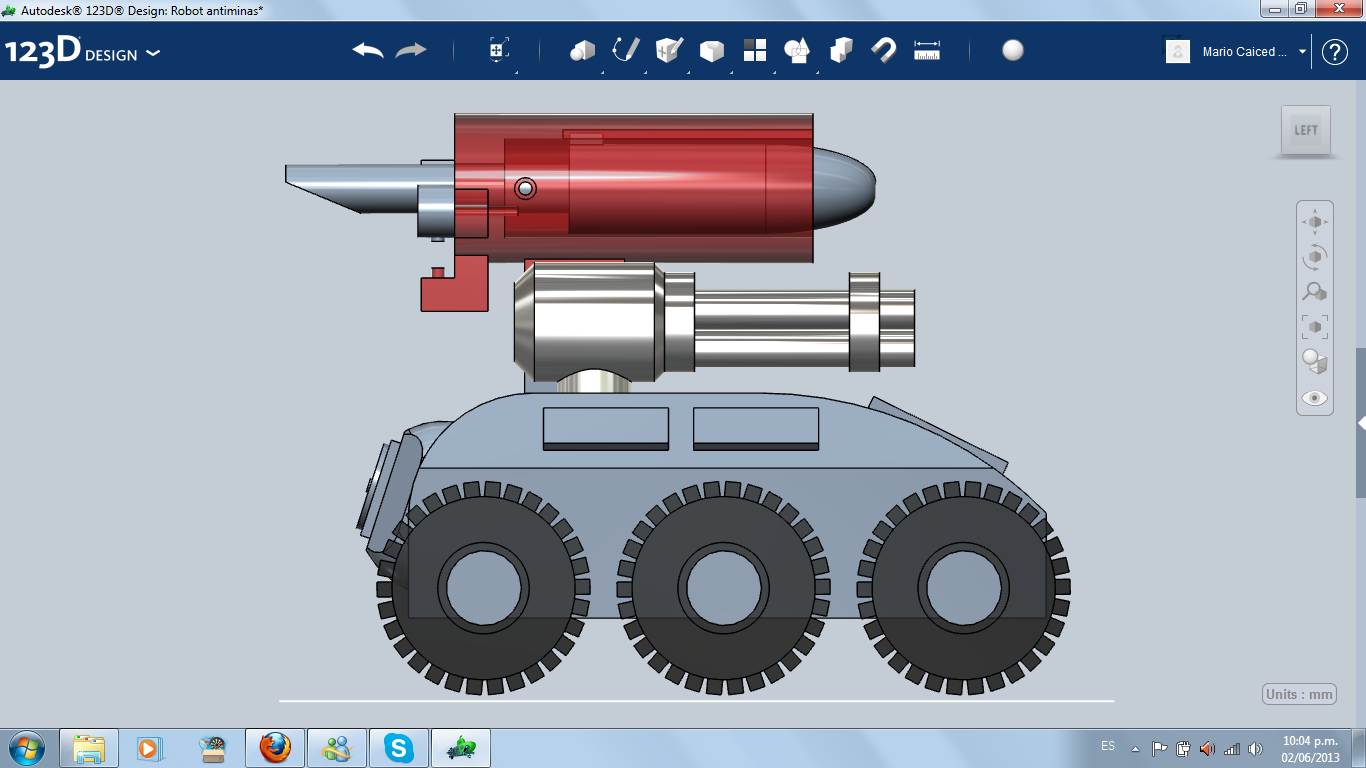Open the Combine tool
The height and width of the screenshot is (768, 1366).
(x=841, y=50)
